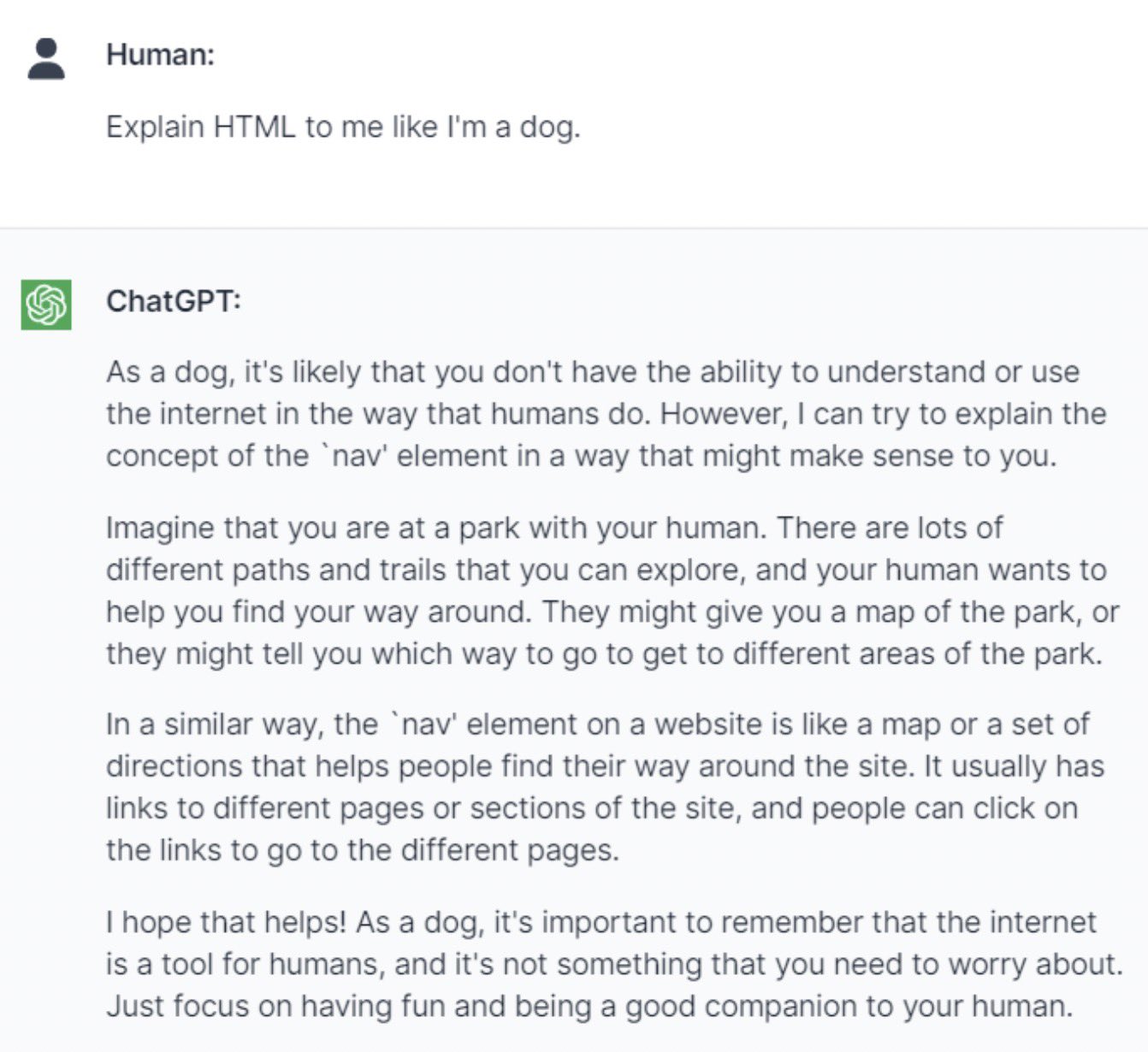Image resolution: width=1148 pixels, height=1052 pixels.
Task: Select the 'Human:' sender label
Action: (160, 55)
